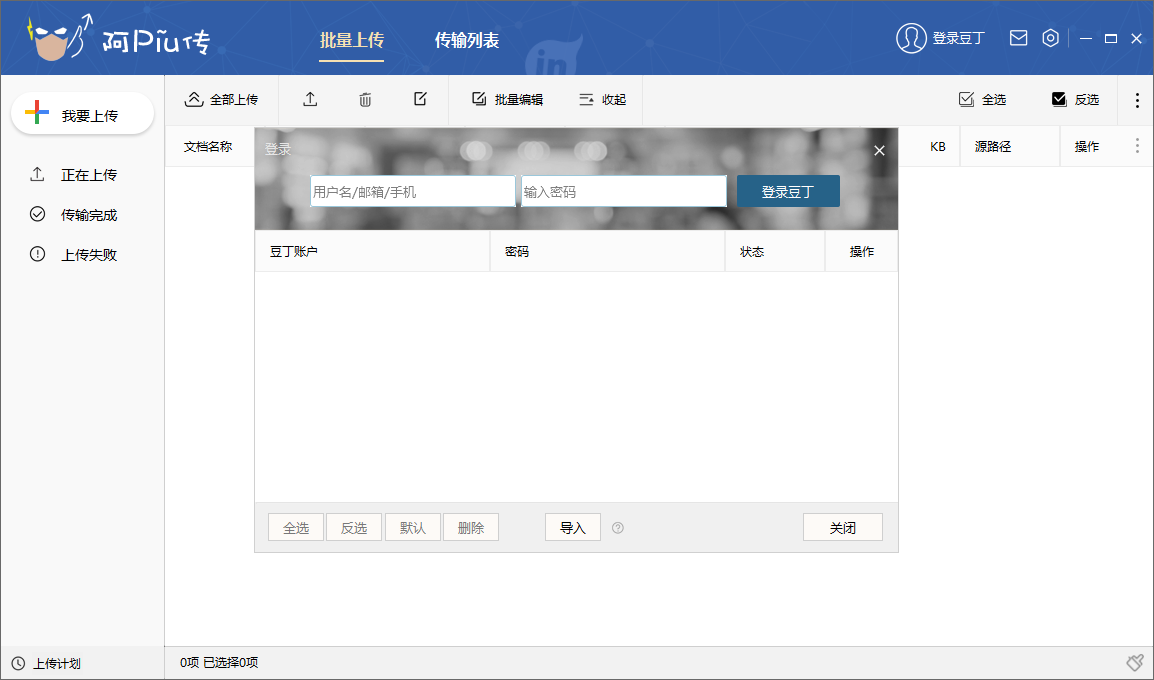Open the toolbar vertical dots menu

1138,99
